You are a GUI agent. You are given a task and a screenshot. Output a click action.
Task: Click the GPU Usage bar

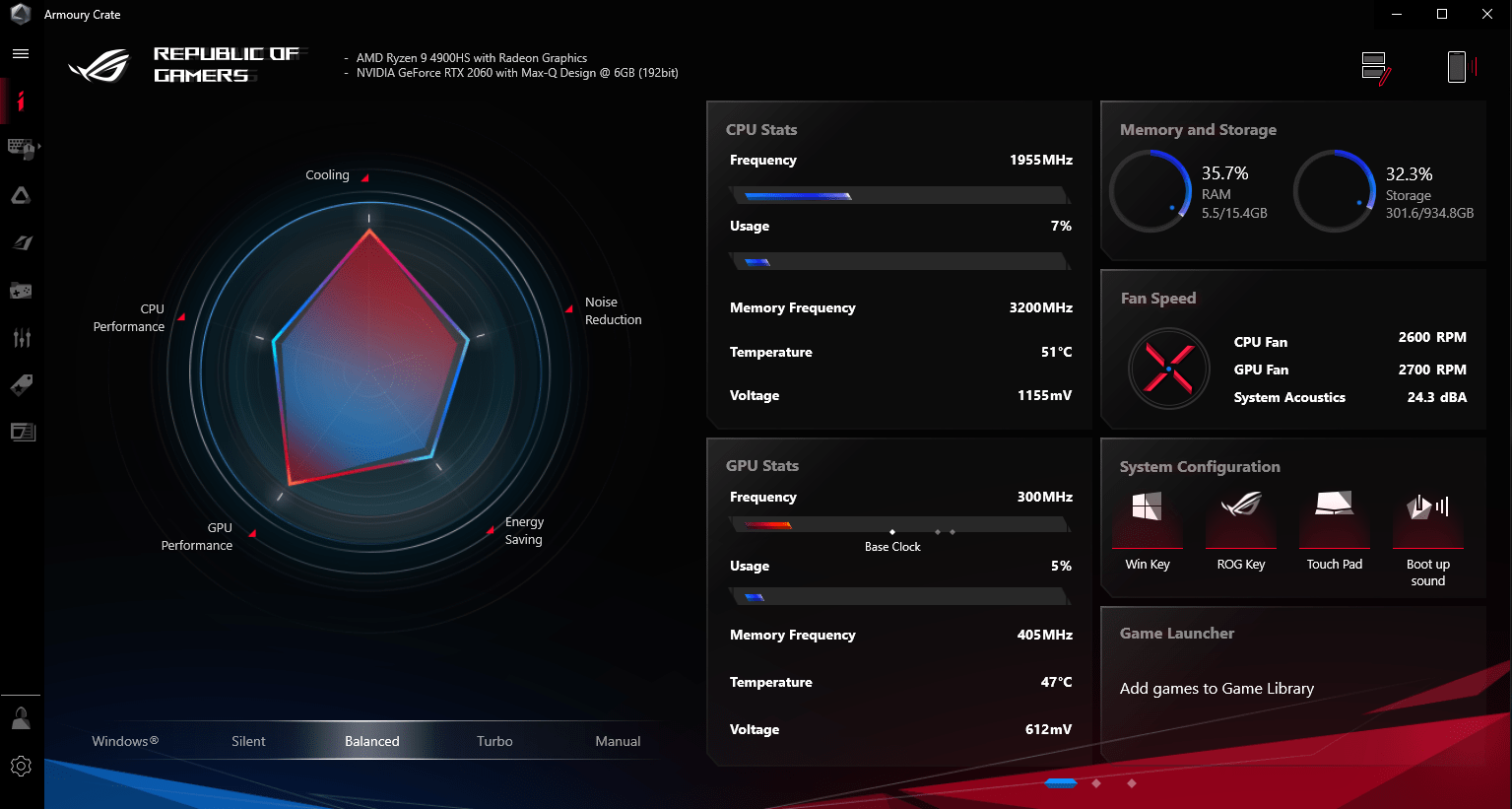(899, 596)
